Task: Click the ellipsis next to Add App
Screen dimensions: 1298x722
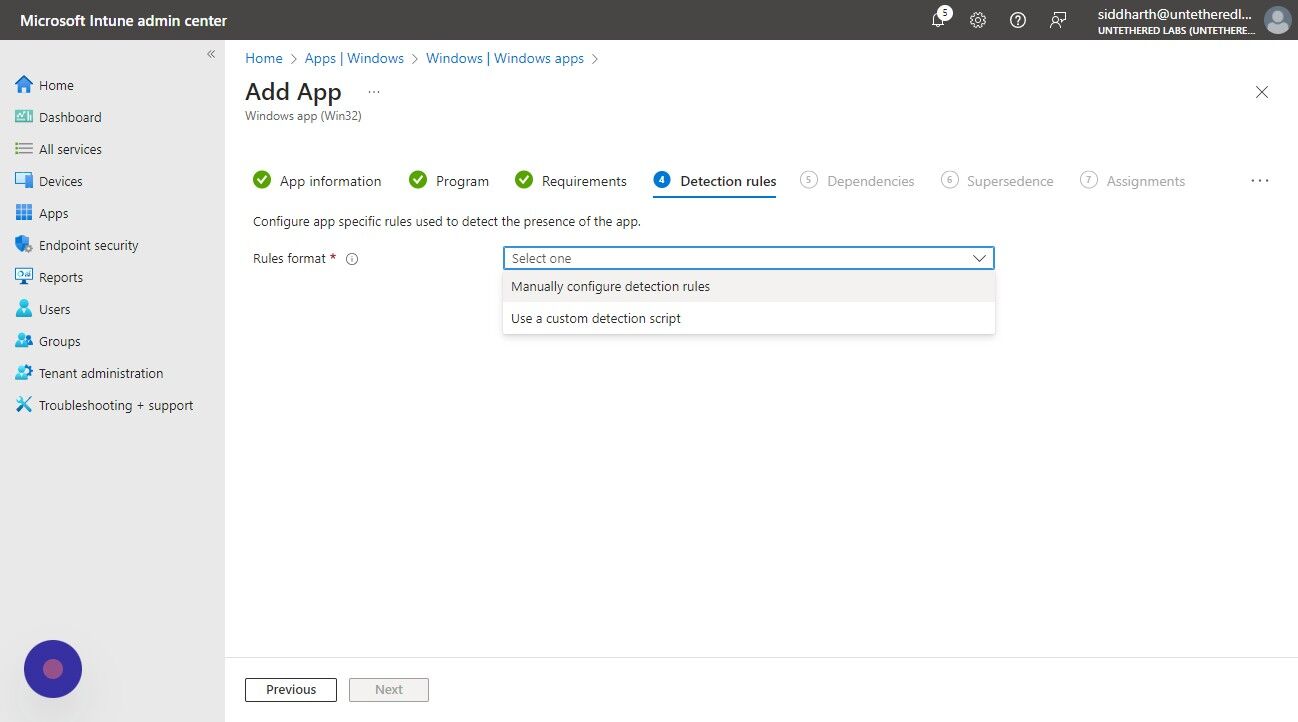Action: (374, 92)
